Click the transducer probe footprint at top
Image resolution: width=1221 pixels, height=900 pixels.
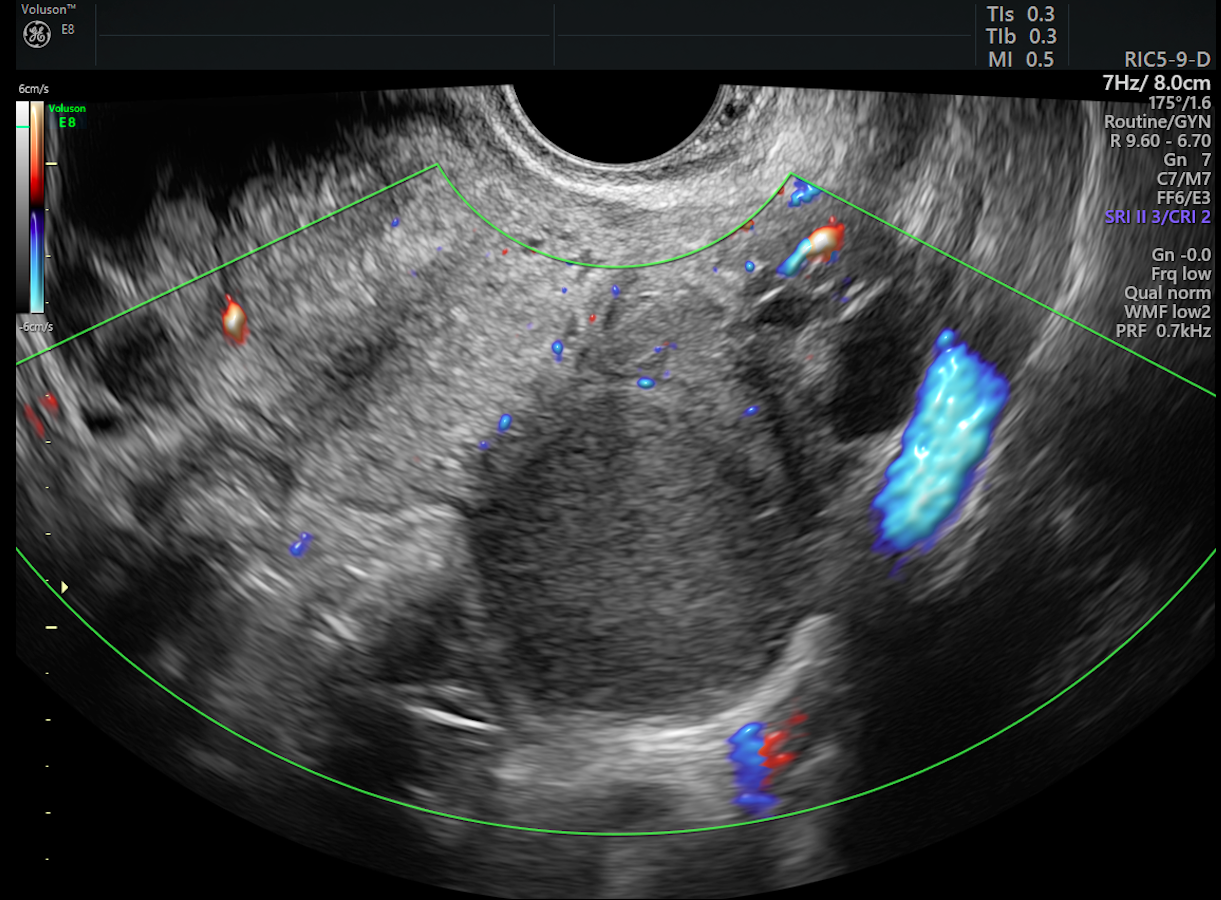[x=617, y=125]
